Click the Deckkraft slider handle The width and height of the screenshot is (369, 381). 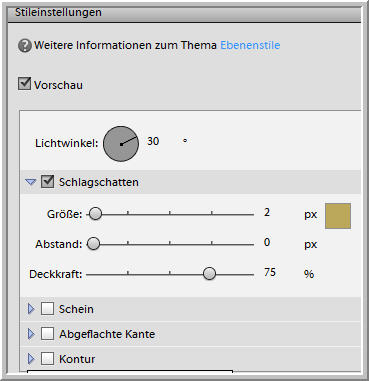point(209,274)
